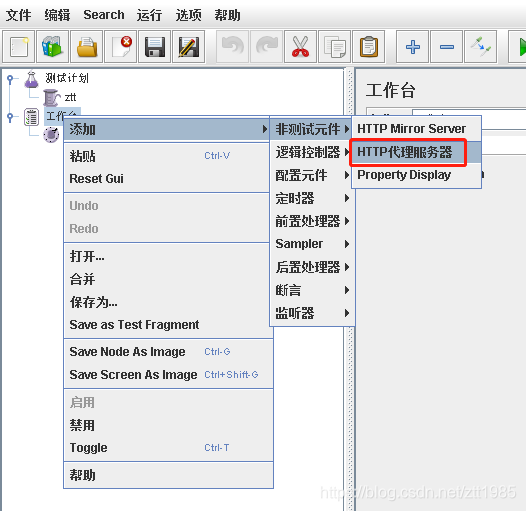This screenshot has height=511, width=526.
Task: Click the Close test plan icon
Action: pyautogui.click(x=120, y=47)
